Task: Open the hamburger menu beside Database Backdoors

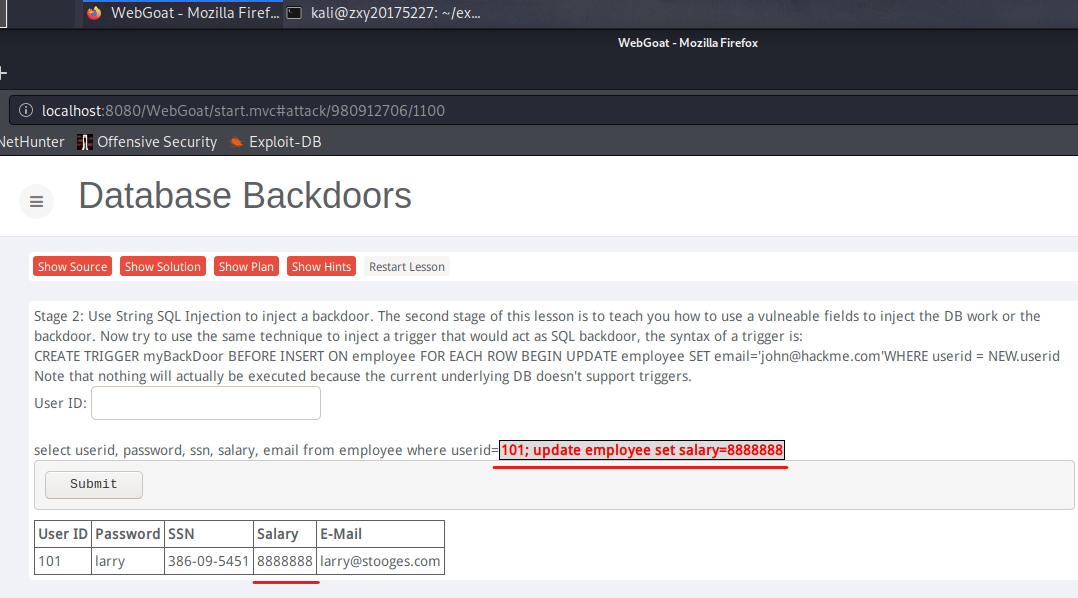Action: click(36, 201)
